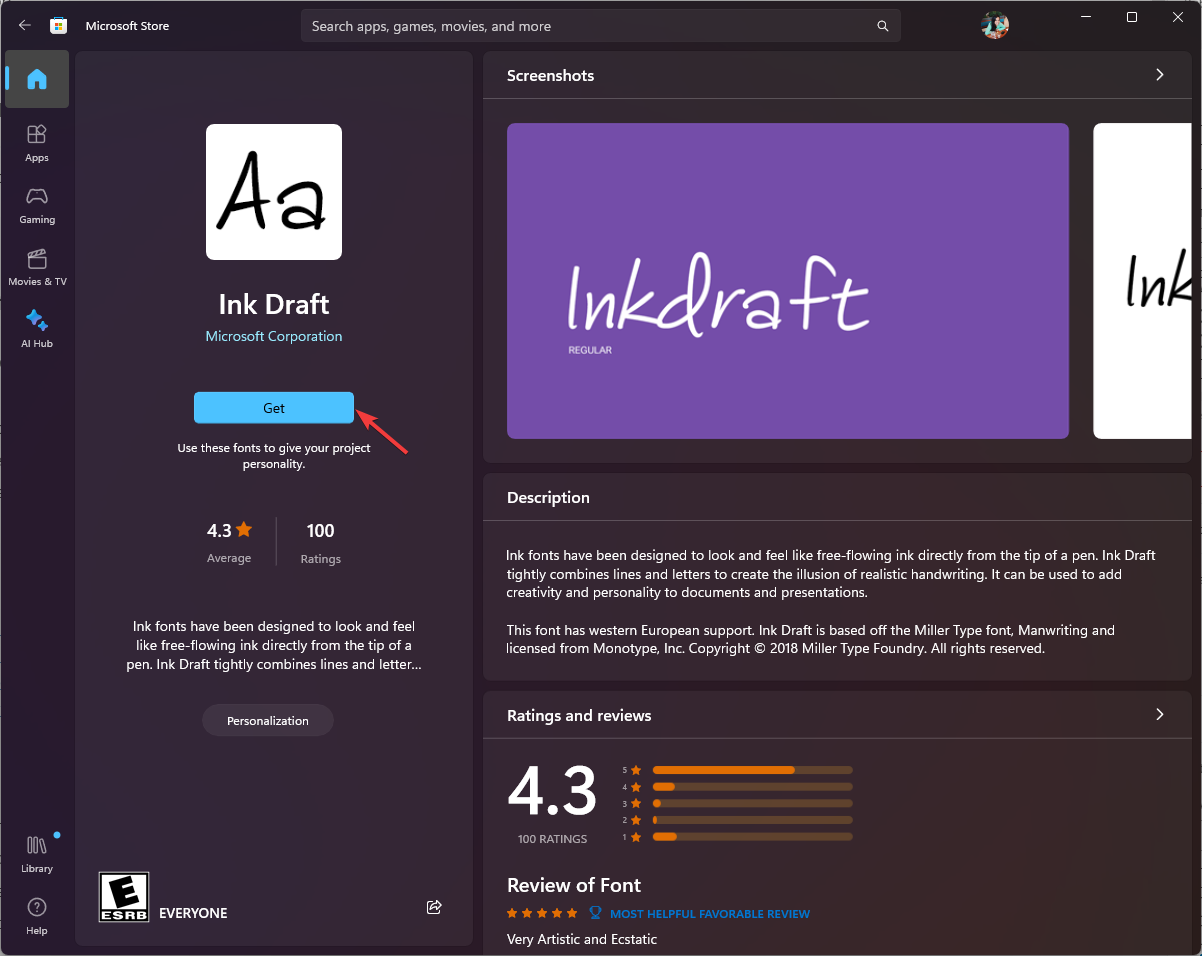The height and width of the screenshot is (956, 1202).
Task: Click the search magnifier icon
Action: (x=882, y=26)
